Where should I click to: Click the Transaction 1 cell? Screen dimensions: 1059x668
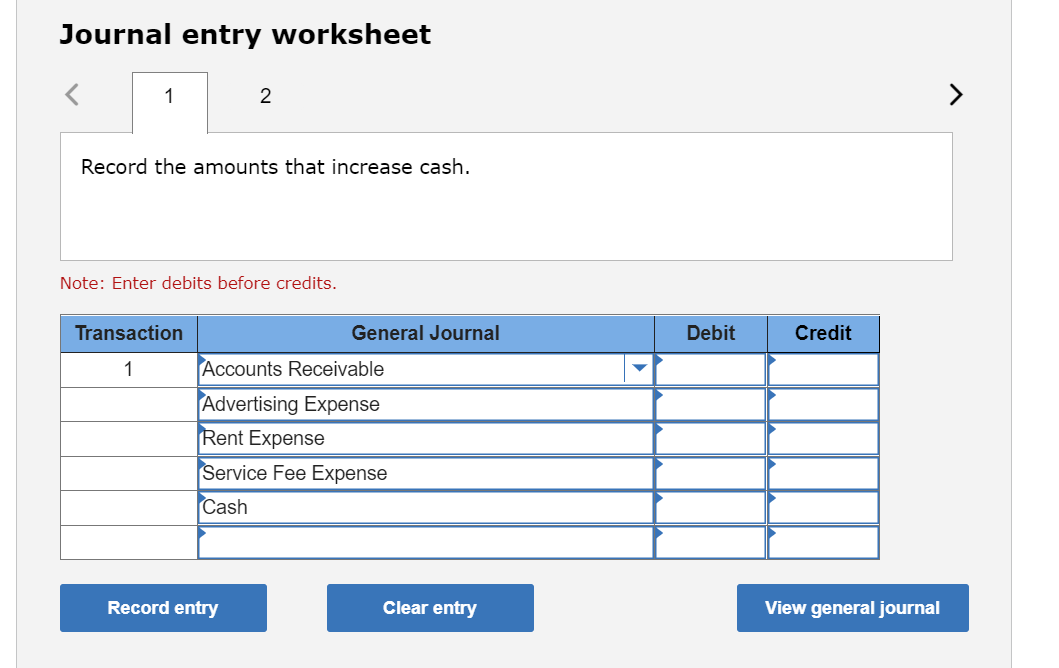click(x=128, y=369)
